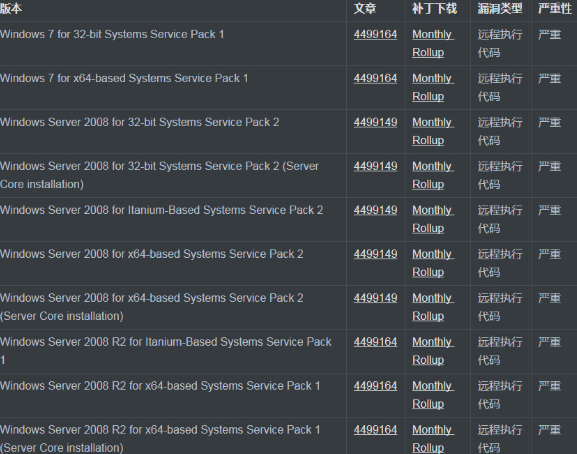Viewport: 577px width, 454px height.
Task: Select 远程执行代码 in Windows 7 32-bit row
Action: click(500, 43)
